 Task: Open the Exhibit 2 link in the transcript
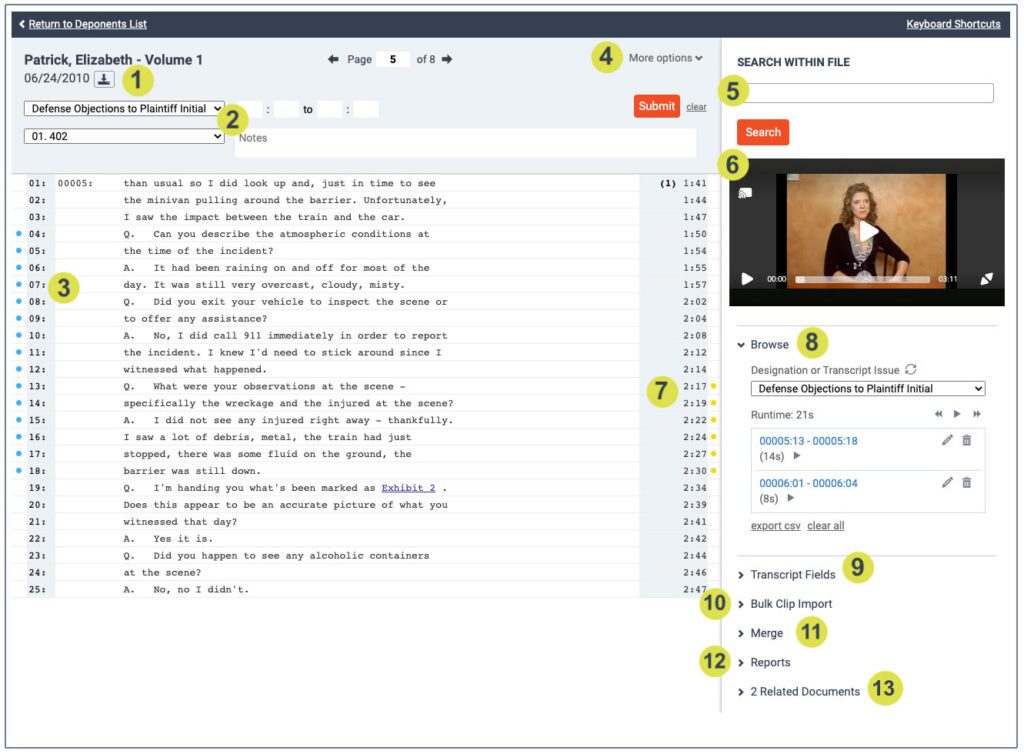[408, 488]
